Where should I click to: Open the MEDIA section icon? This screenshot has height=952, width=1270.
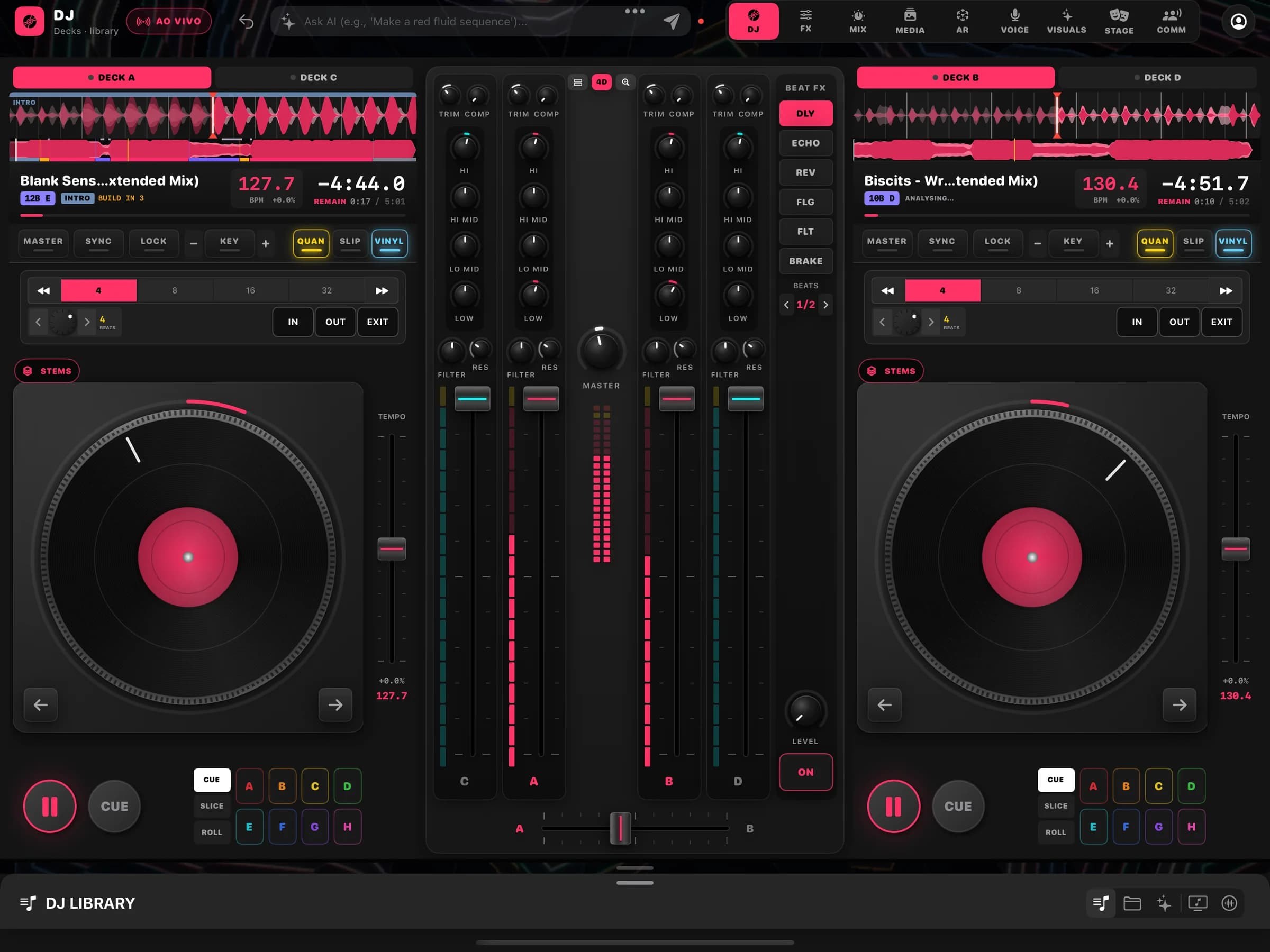(910, 21)
